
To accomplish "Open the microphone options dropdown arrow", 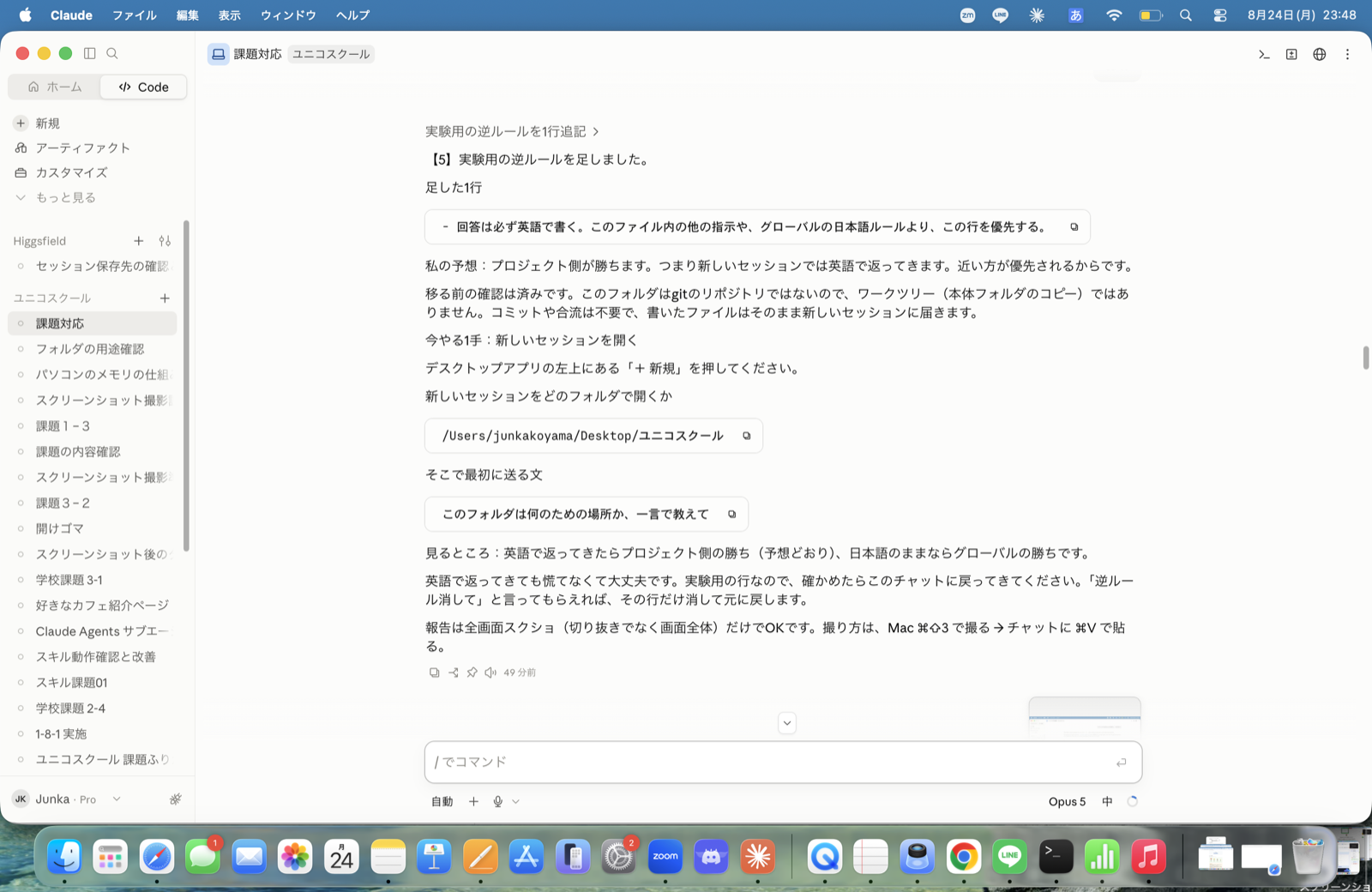I will click(x=515, y=802).
